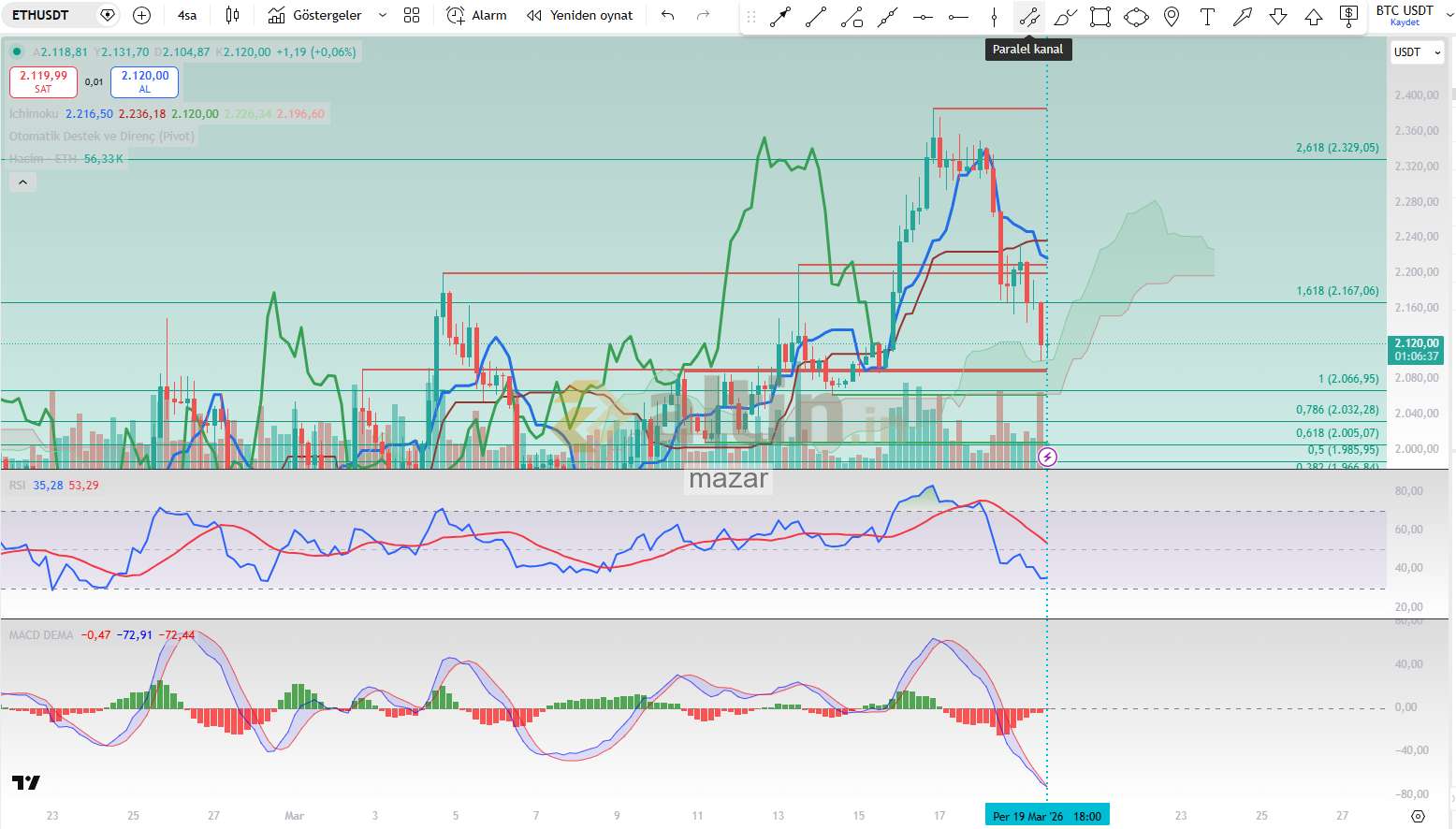Open the USDT currency dropdown
The width and height of the screenshot is (1456, 829).
(1417, 52)
